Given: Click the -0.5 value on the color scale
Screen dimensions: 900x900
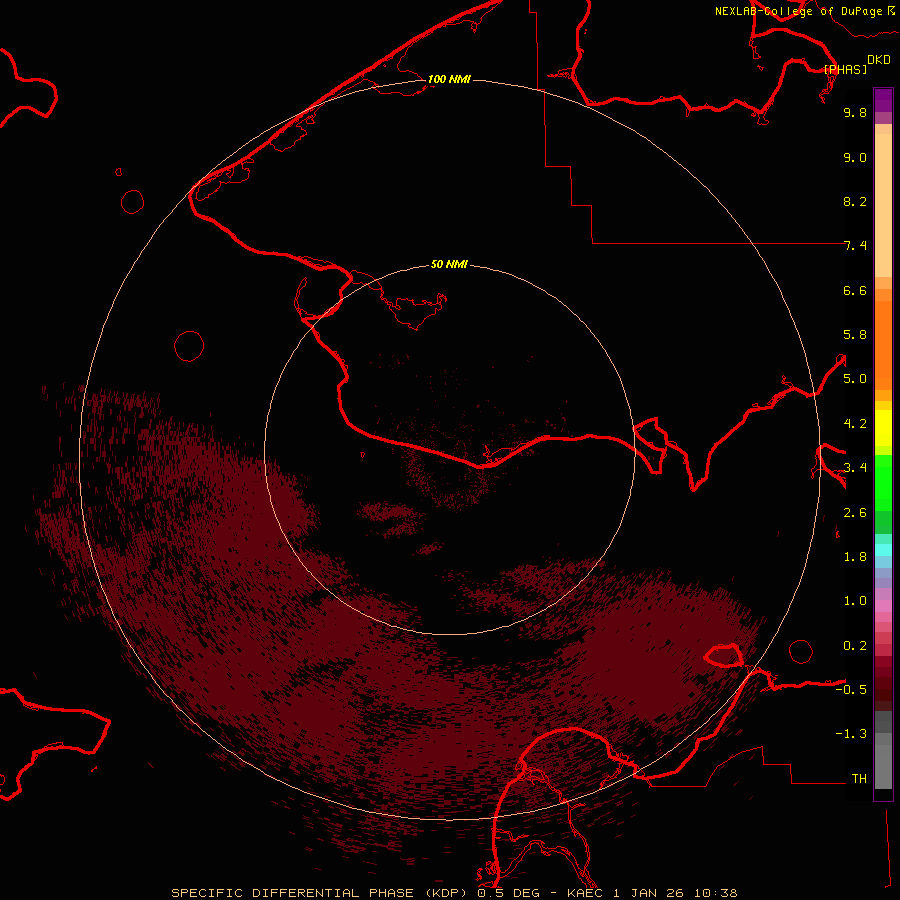Looking at the screenshot, I should click(x=851, y=690).
